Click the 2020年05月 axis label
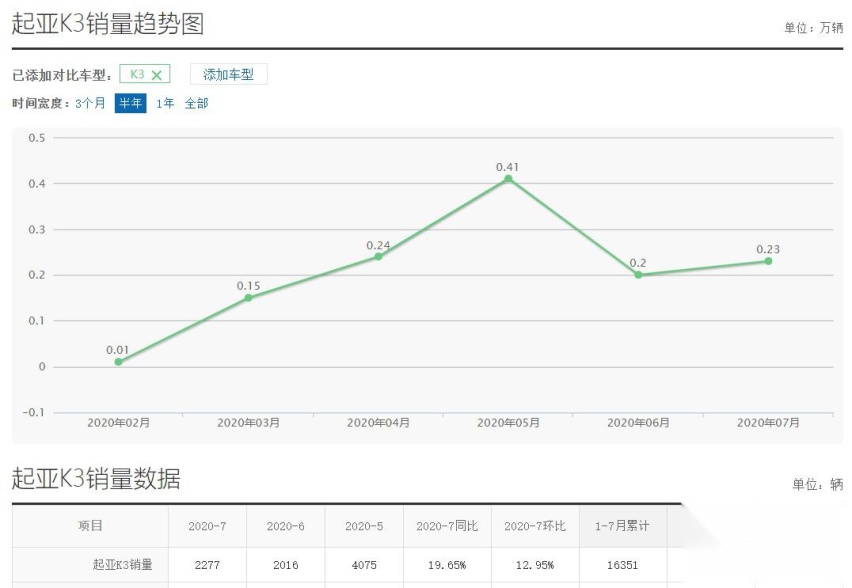852x588 pixels. 508,423
